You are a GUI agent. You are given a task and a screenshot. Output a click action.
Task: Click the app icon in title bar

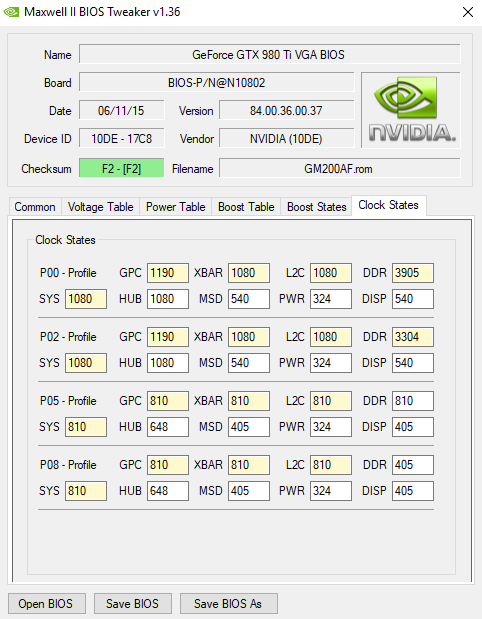[x=11, y=12]
